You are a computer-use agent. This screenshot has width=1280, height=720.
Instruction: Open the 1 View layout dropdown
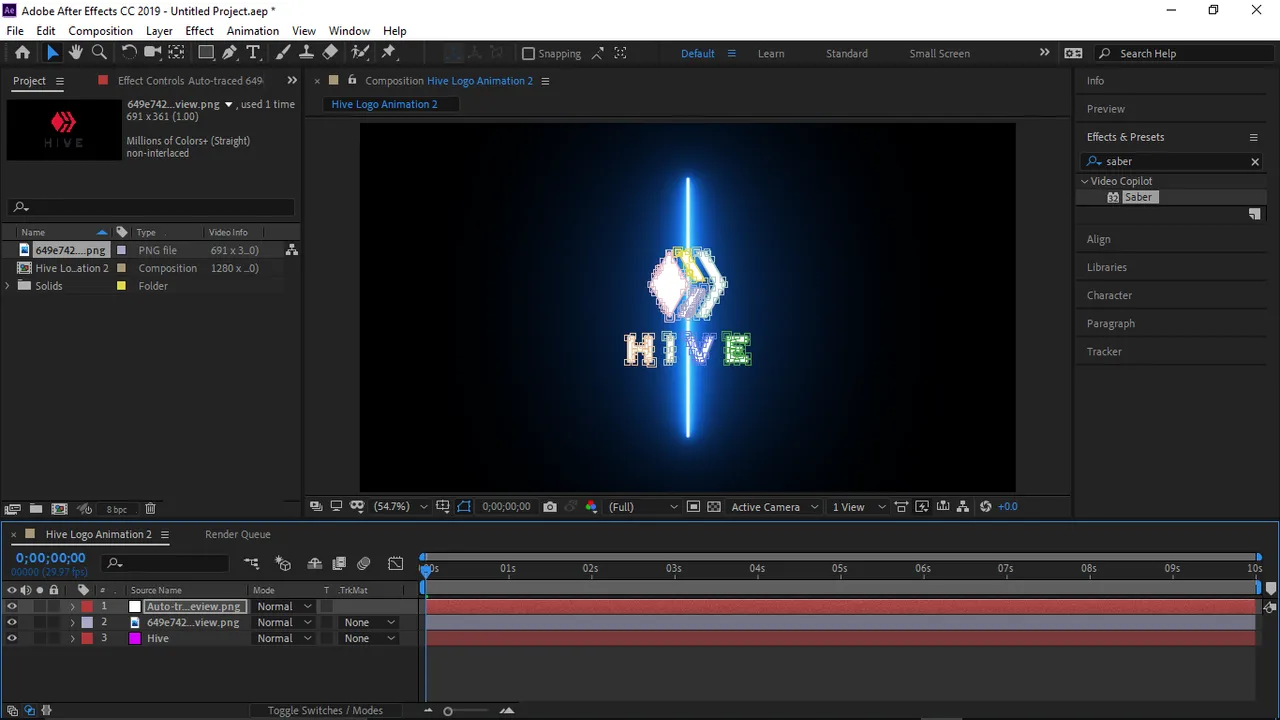coord(860,507)
